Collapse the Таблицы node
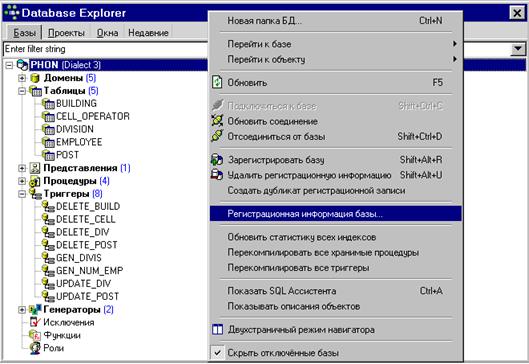This screenshot has width=529, height=364. pos(22,91)
